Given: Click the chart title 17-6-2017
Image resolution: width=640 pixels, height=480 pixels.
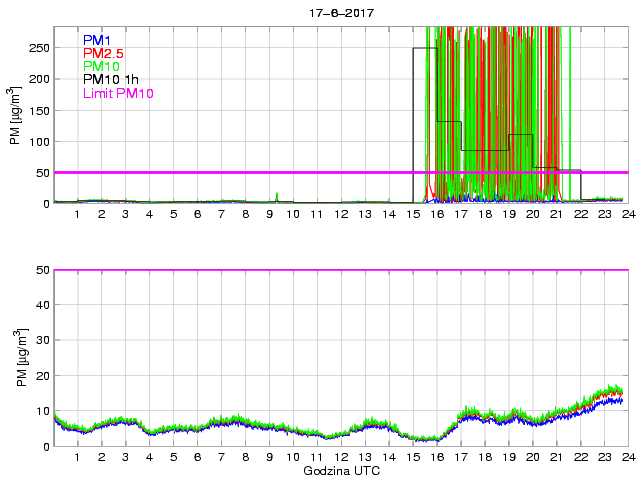Looking at the screenshot, I should tap(339, 12).
